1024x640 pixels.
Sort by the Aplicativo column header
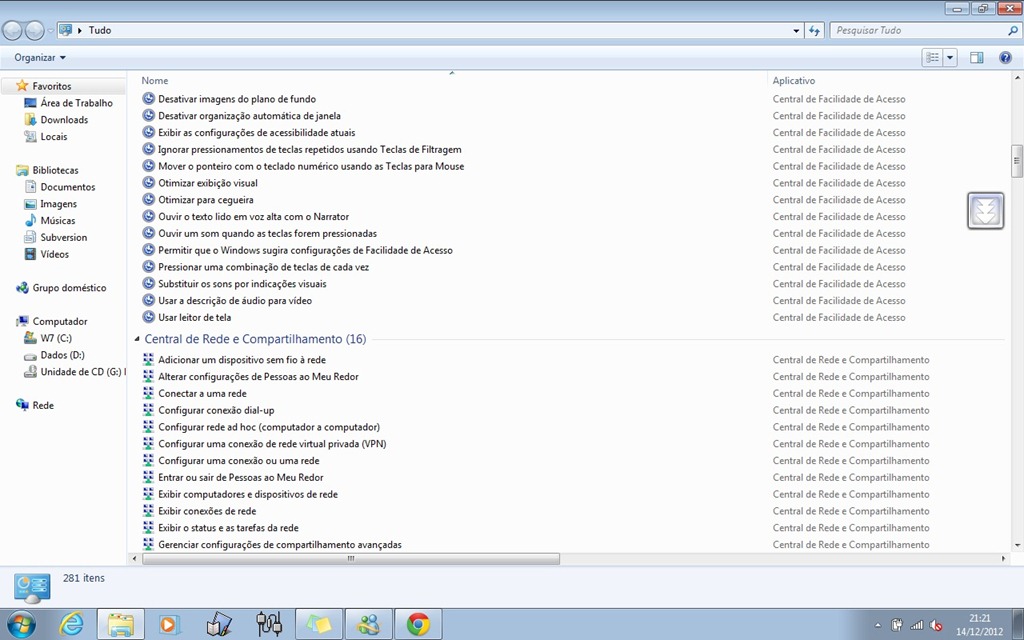click(x=793, y=80)
